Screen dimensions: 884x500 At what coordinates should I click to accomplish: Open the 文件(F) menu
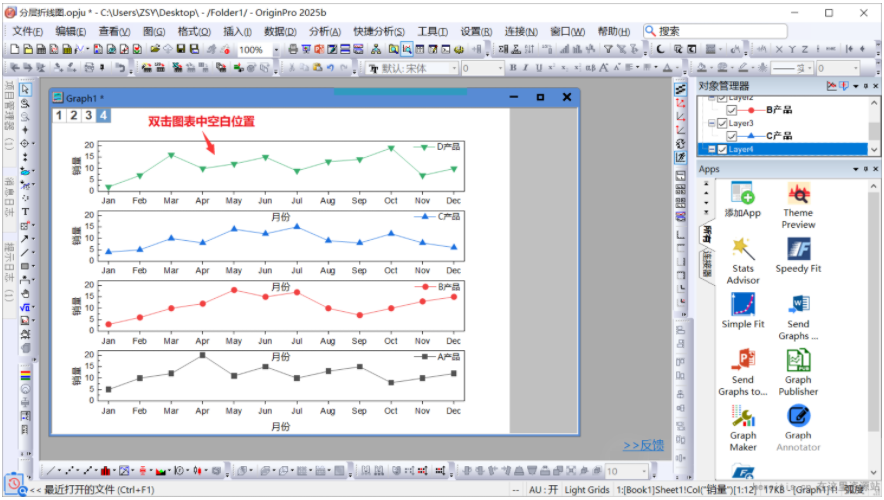[x=27, y=32]
